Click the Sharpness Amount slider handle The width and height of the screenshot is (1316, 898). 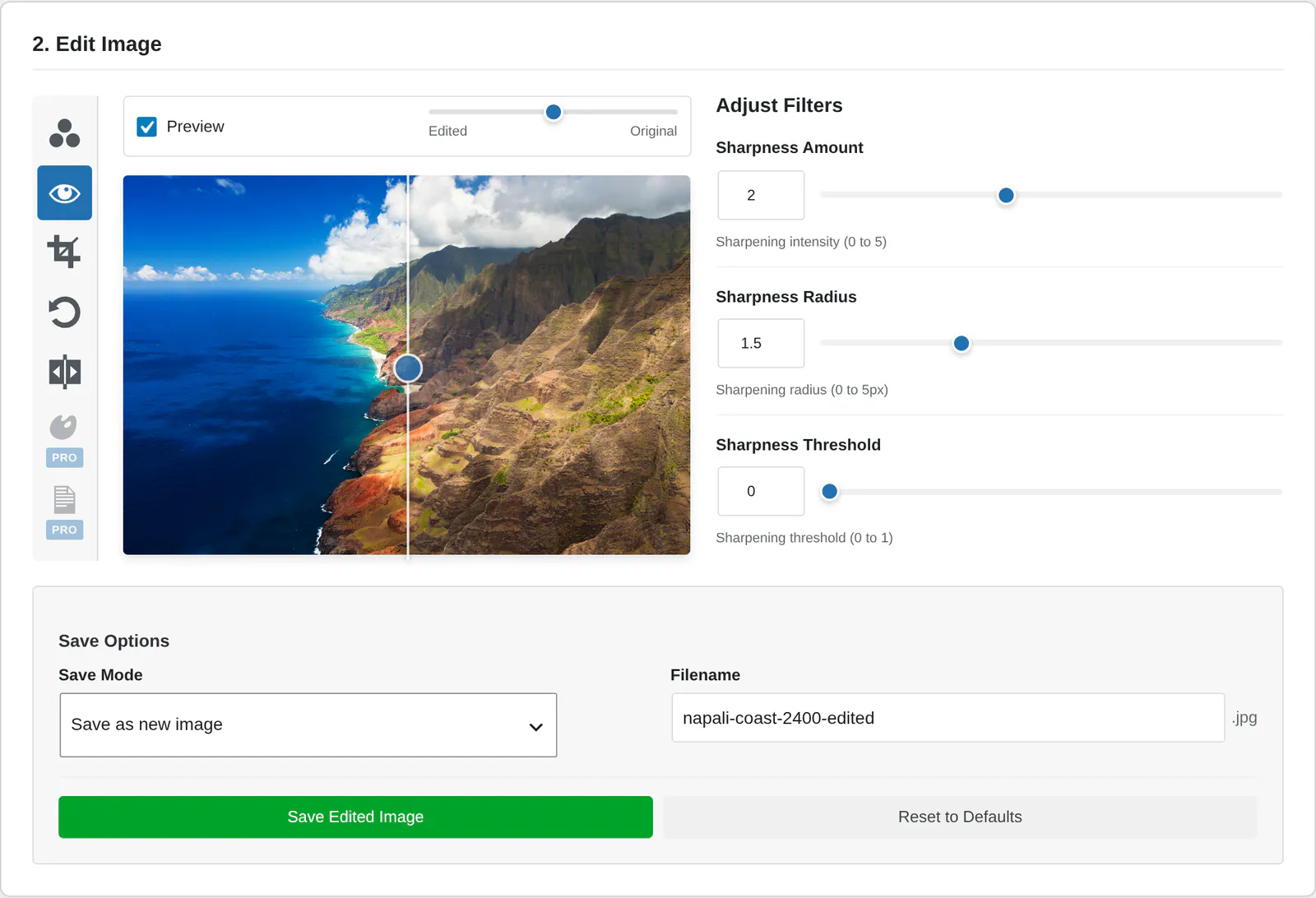pos(1006,196)
